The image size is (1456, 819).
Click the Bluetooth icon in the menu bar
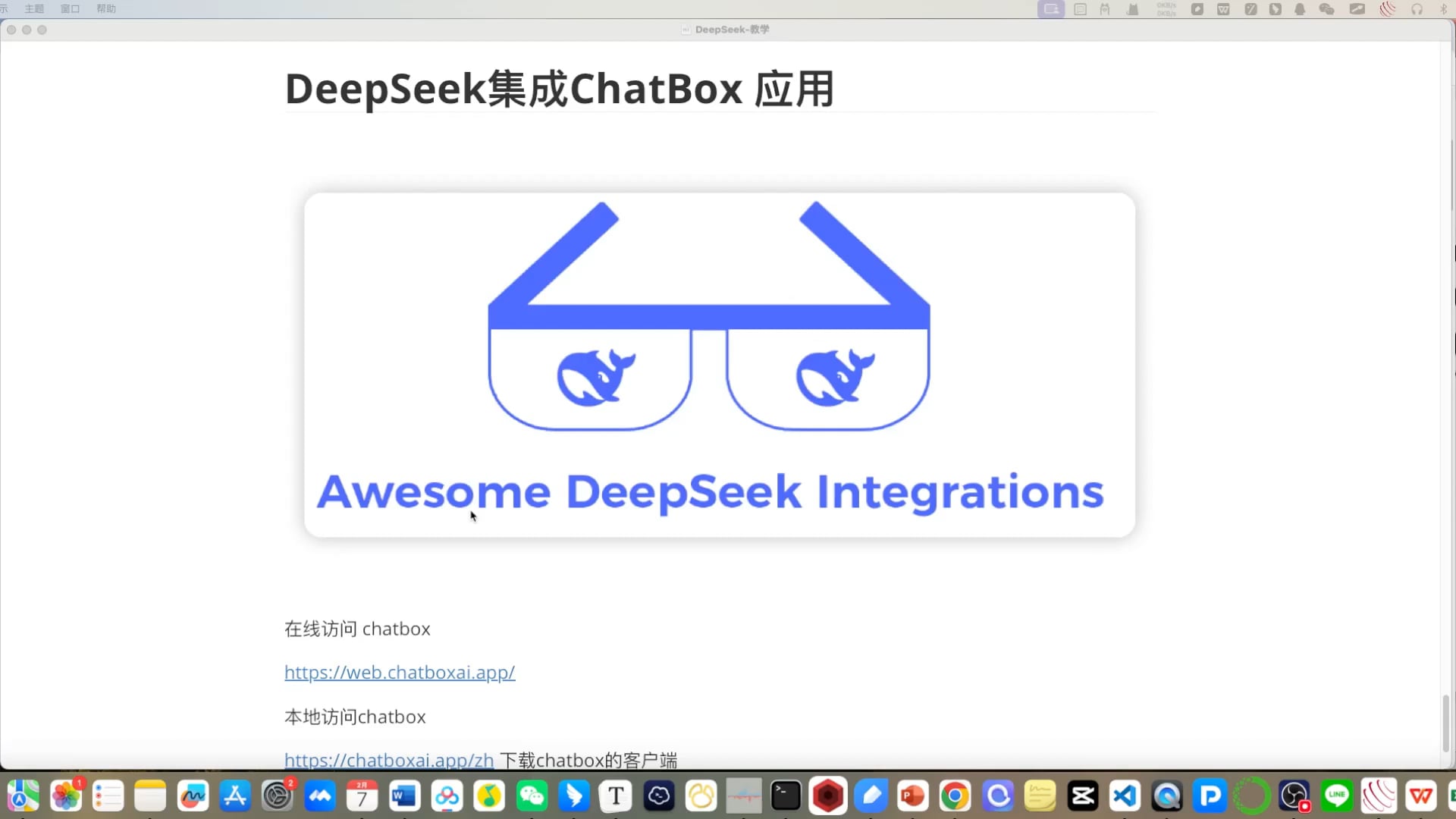(1443, 9)
